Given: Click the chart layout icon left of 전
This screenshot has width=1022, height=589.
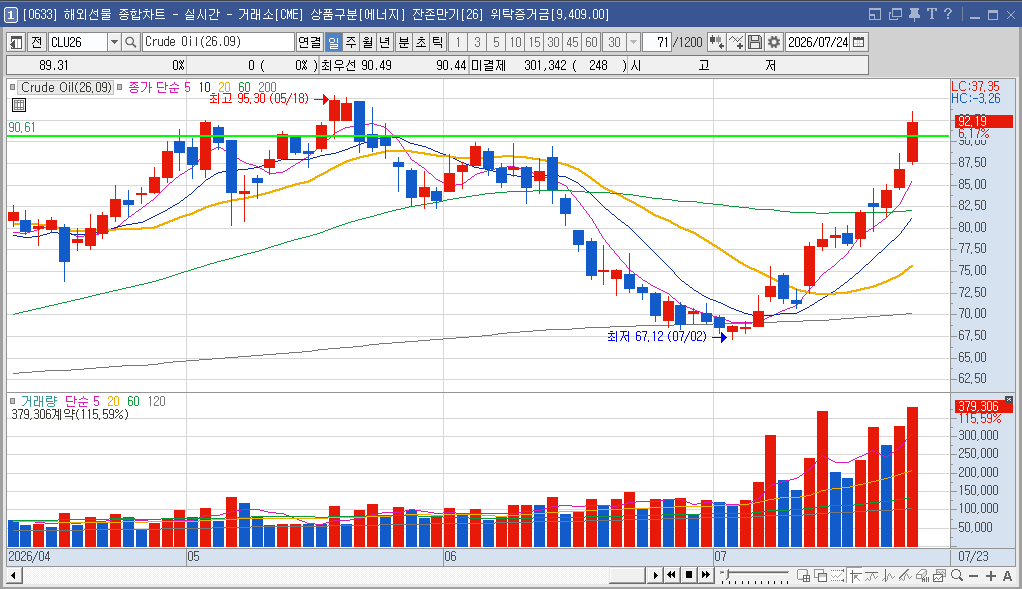Looking at the screenshot, I should [16, 42].
